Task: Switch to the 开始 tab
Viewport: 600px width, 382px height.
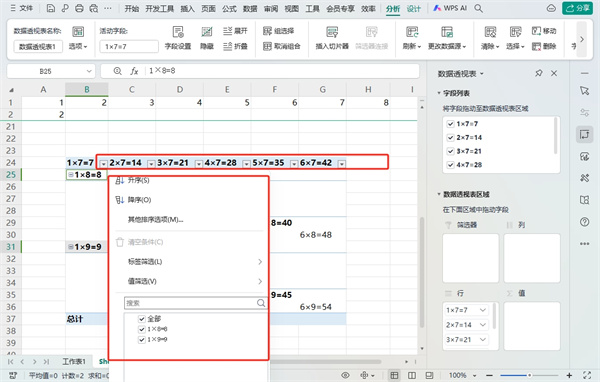Action: [132, 8]
